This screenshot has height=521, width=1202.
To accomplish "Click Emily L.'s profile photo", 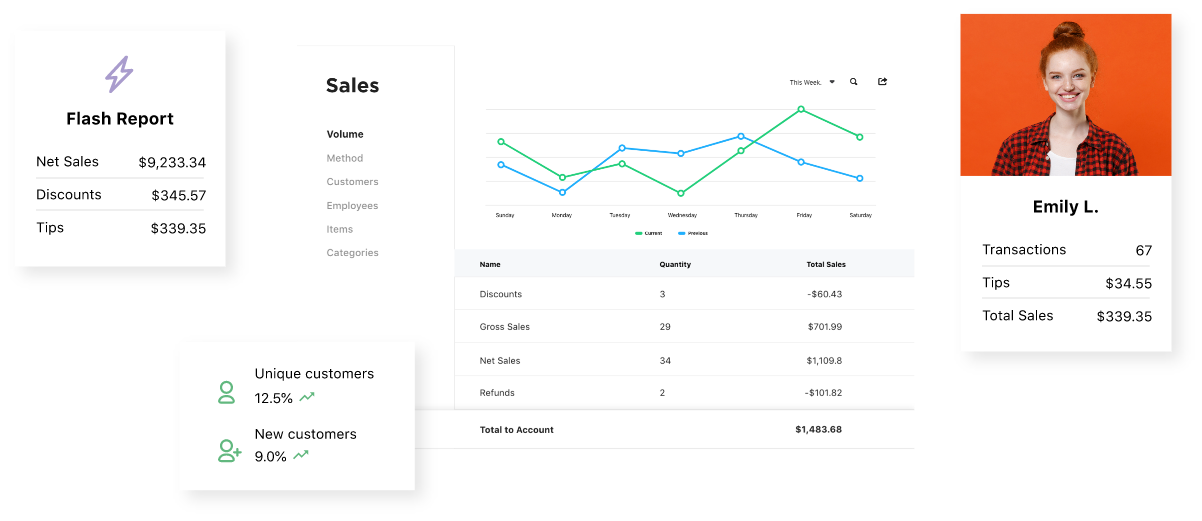I will coord(1065,95).
